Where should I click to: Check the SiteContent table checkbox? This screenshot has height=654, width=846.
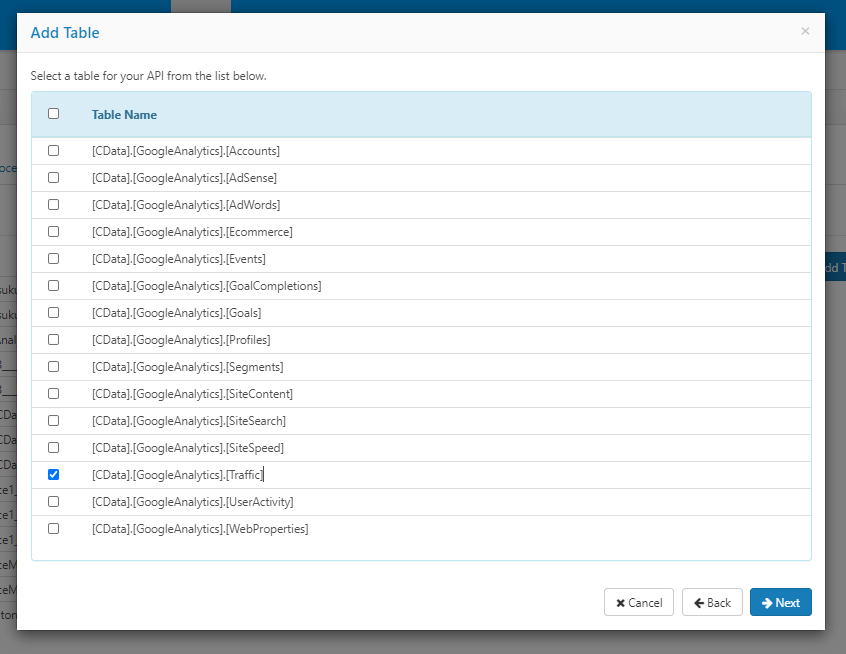(53, 393)
